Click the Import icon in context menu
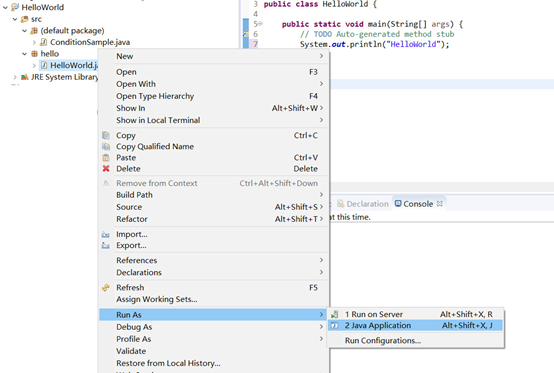This screenshot has width=554, height=373. pos(106,234)
